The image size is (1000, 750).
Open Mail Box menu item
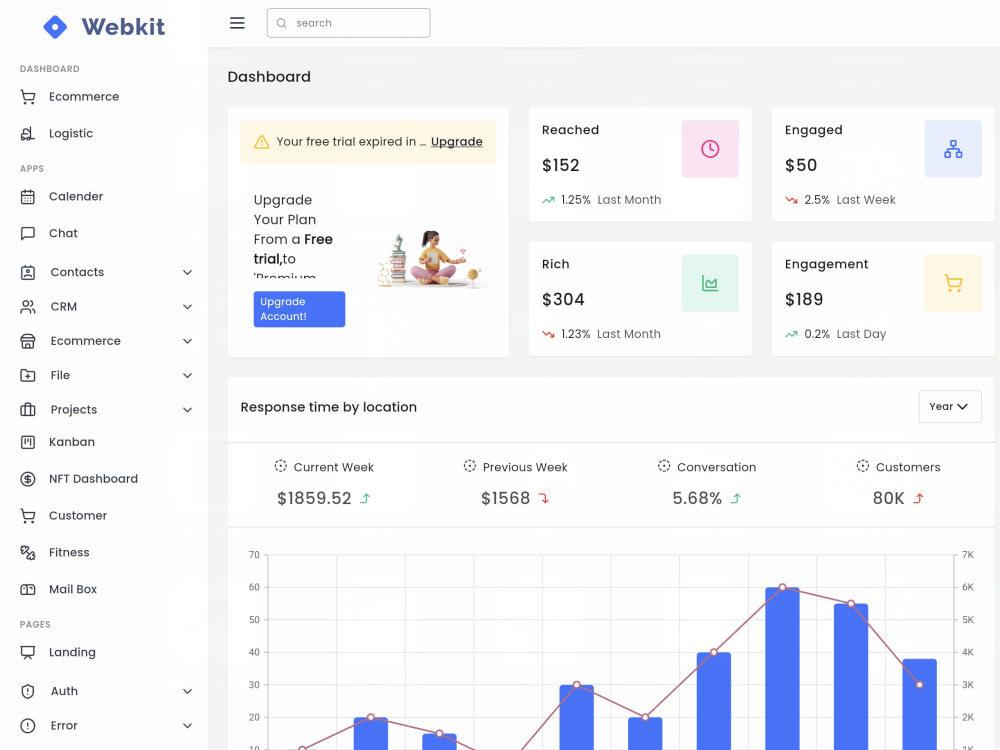coord(73,590)
